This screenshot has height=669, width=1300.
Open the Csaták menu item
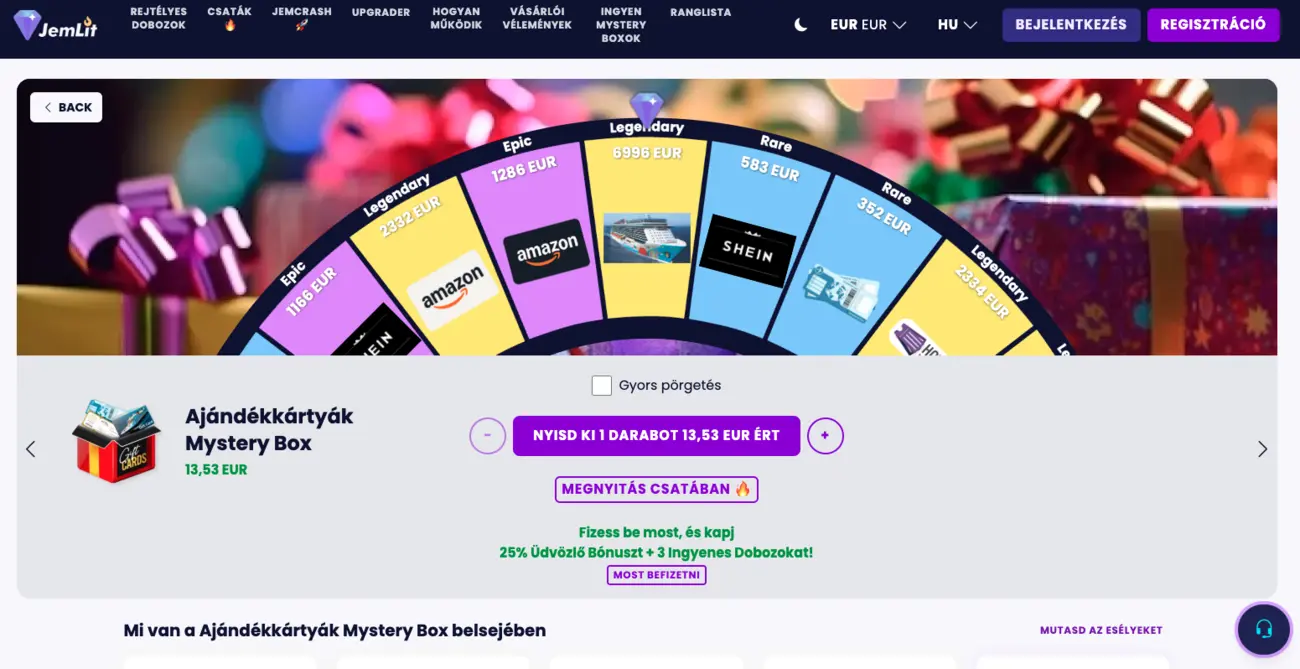tap(230, 18)
